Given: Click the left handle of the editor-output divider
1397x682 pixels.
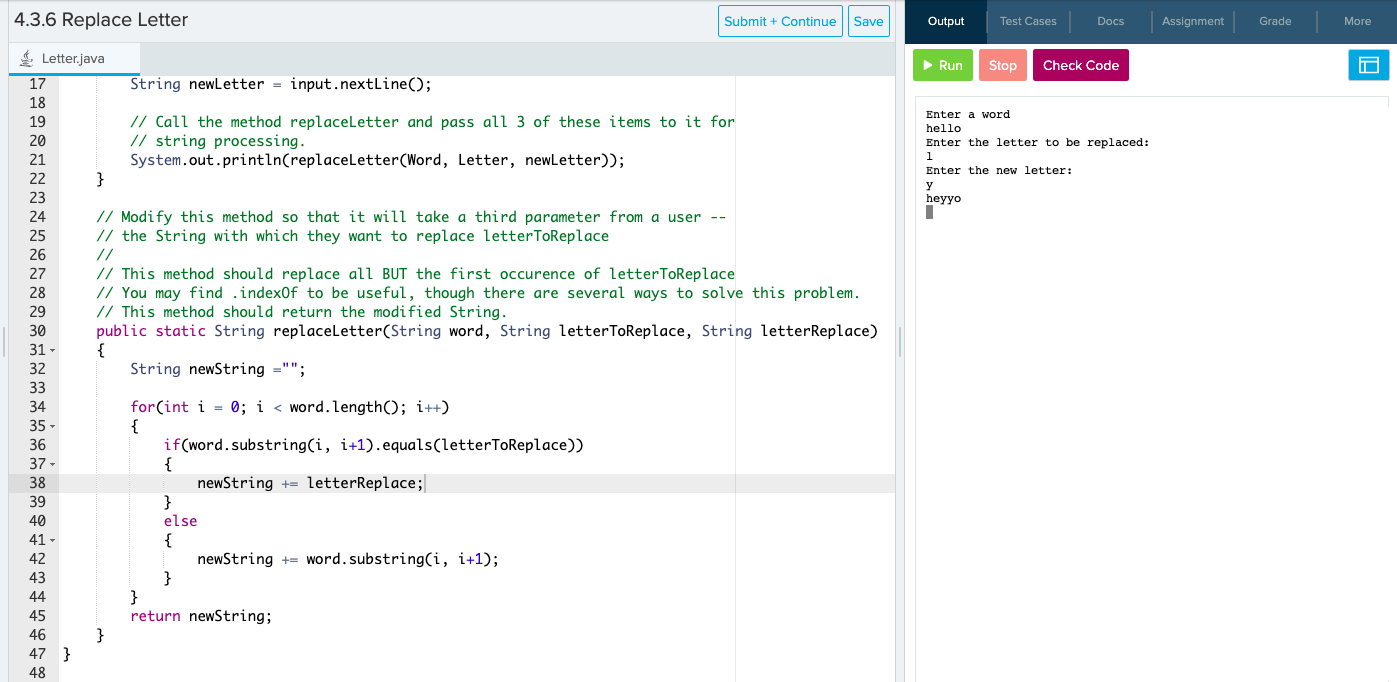Looking at the screenshot, I should pyautogui.click(x=900, y=341).
